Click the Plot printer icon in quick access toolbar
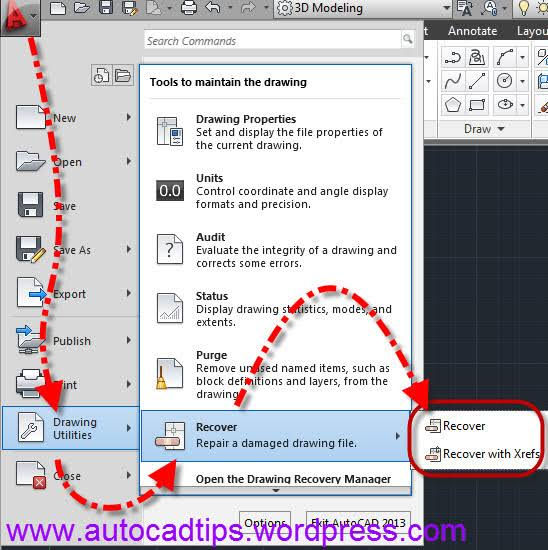 pos(189,8)
